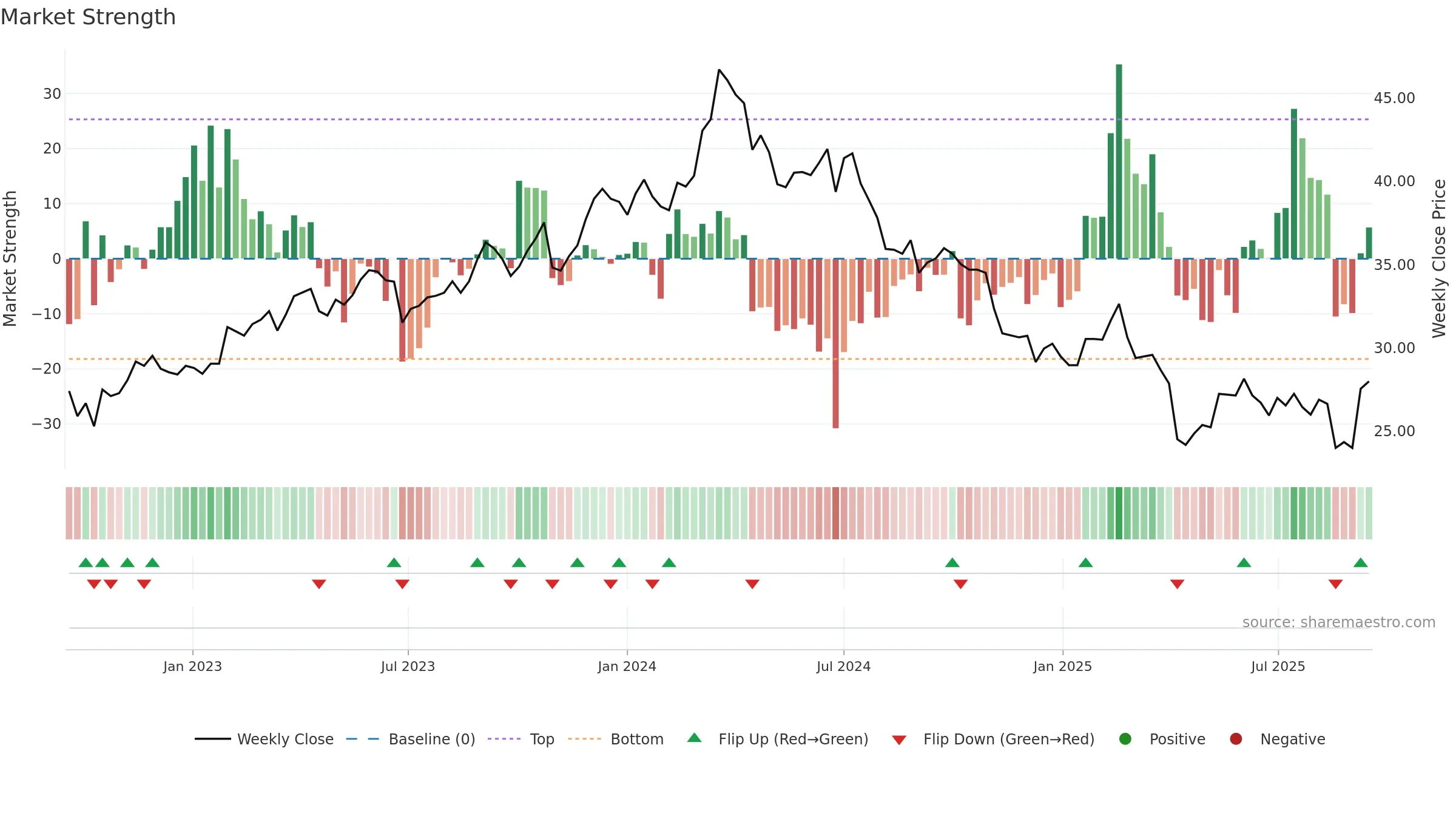The width and height of the screenshot is (1456, 819).
Task: Click the −20 Market Strength axis label
Action: [46, 369]
